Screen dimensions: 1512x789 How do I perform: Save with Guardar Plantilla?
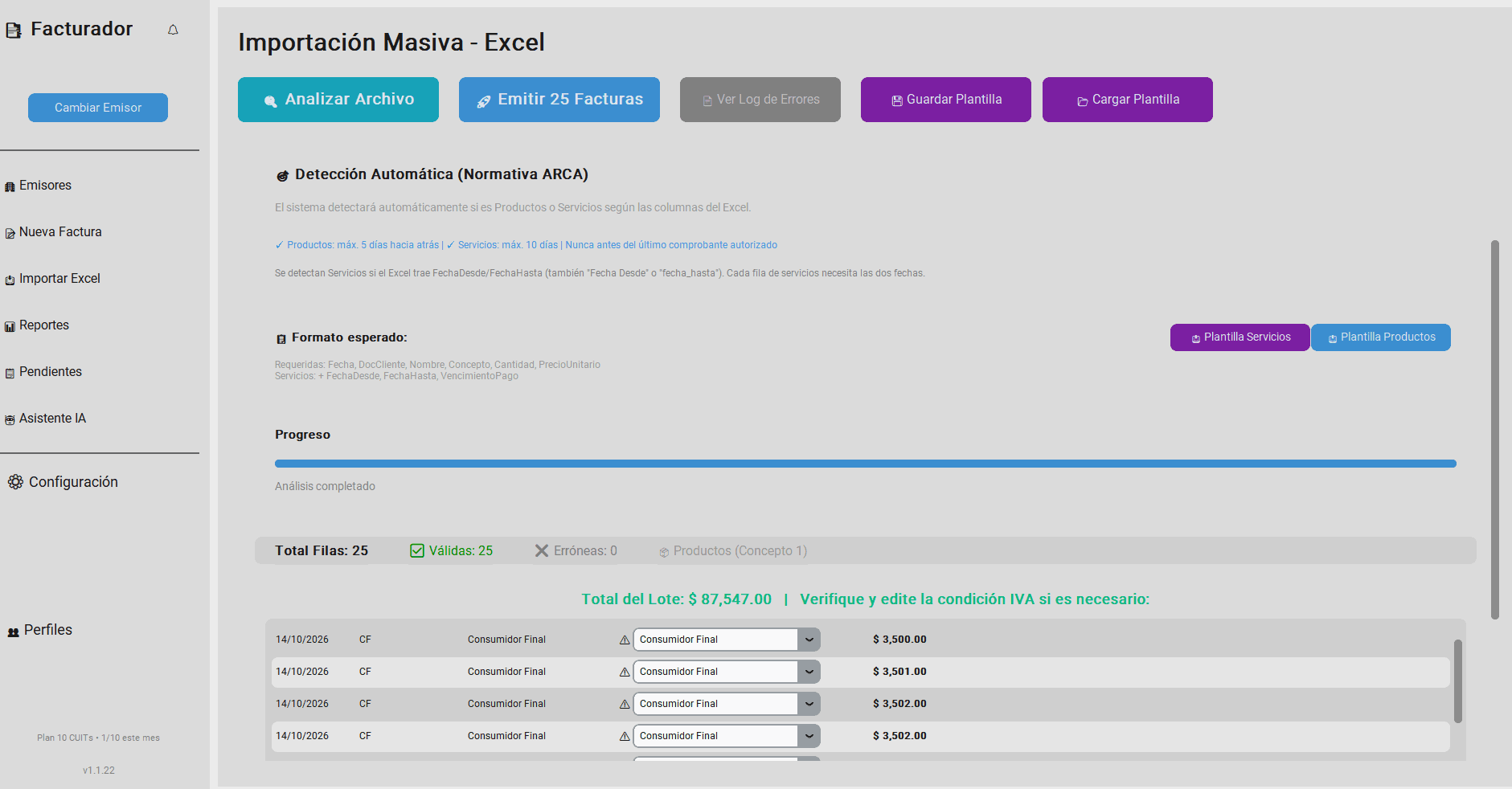coord(946,100)
